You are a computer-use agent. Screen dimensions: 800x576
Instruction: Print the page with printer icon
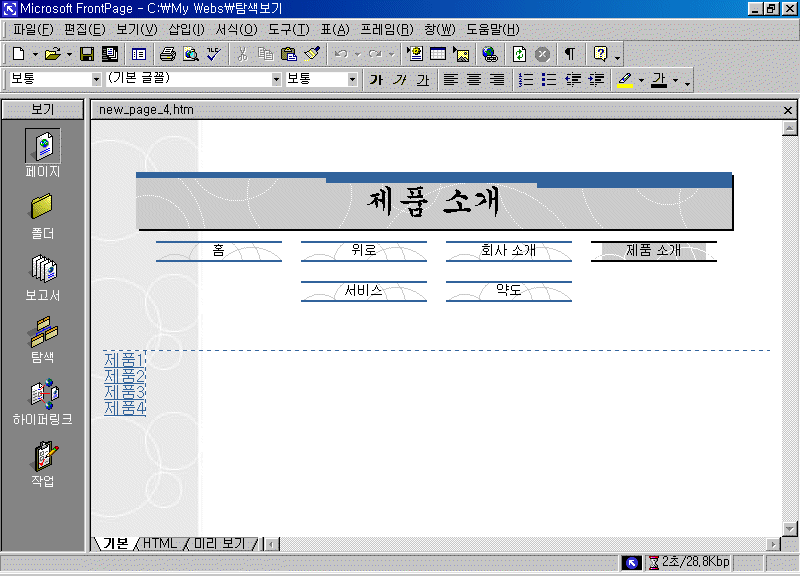167,54
